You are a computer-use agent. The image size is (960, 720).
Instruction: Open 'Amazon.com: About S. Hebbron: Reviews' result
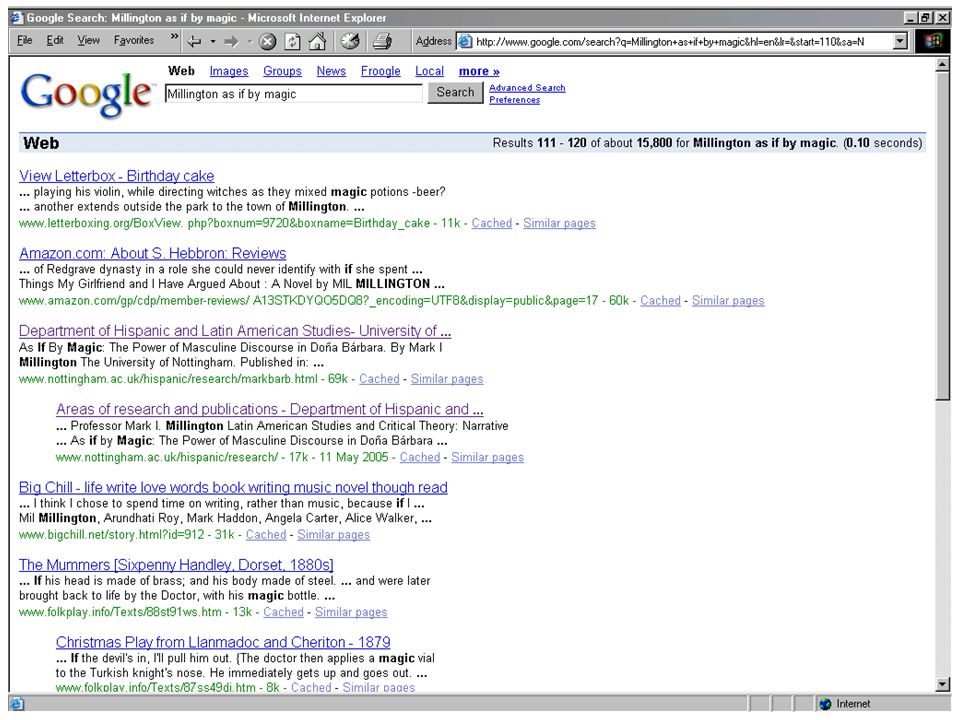152,253
